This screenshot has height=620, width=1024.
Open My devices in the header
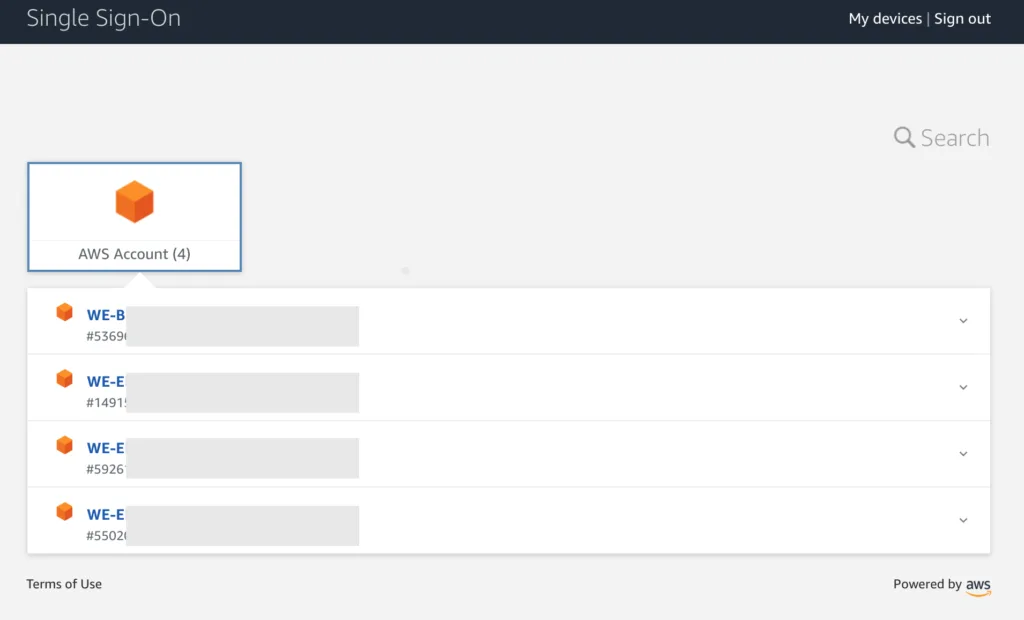(x=885, y=19)
